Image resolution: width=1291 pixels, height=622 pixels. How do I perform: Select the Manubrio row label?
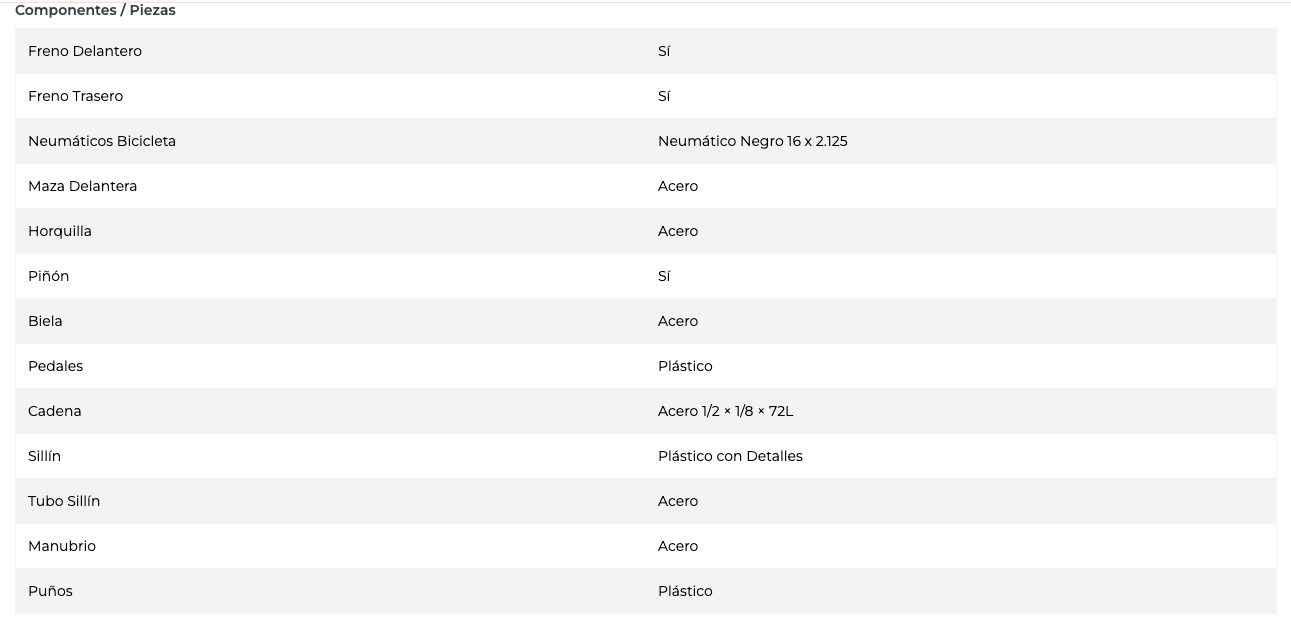click(62, 546)
